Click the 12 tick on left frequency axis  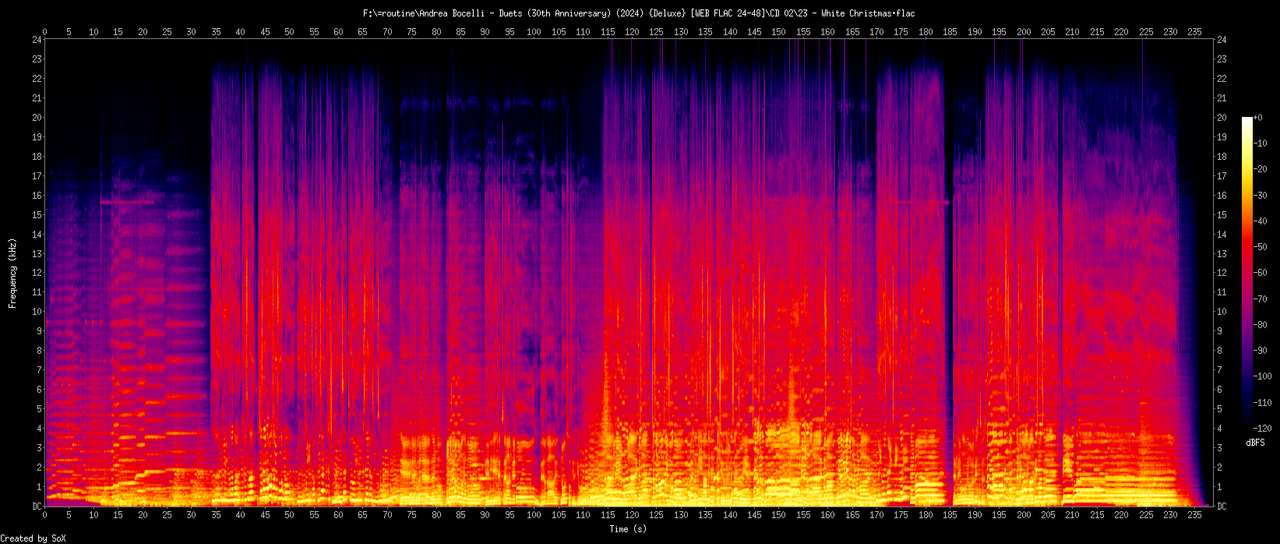36,273
